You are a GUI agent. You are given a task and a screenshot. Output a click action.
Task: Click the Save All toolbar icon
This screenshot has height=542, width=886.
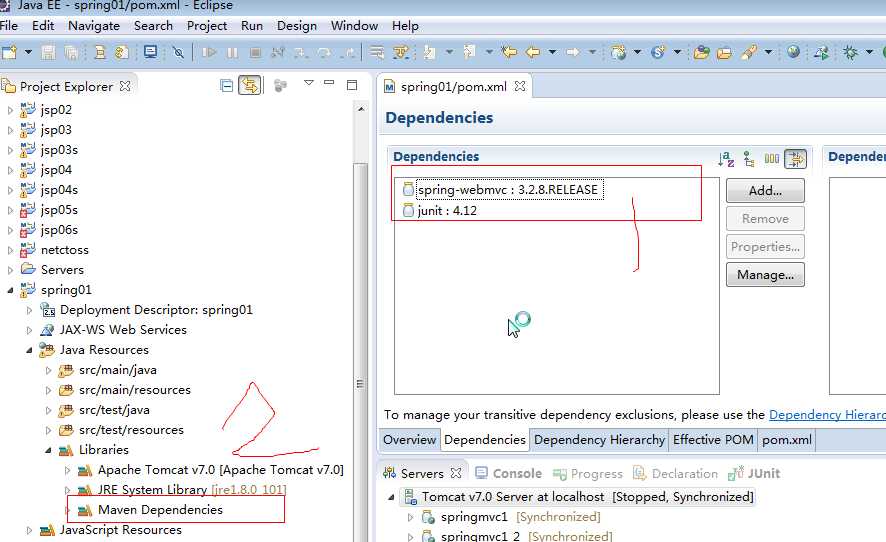[x=71, y=53]
